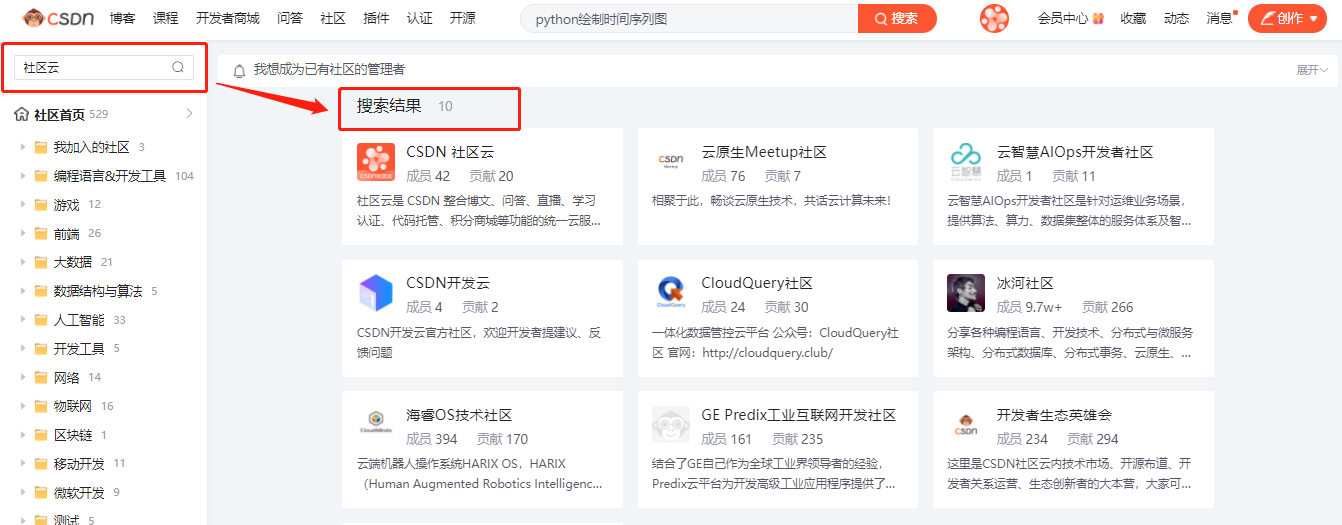Viewport: 1342px width, 525px height.
Task: Open the 开发者生态英雄会 title
Action: tap(1054, 415)
